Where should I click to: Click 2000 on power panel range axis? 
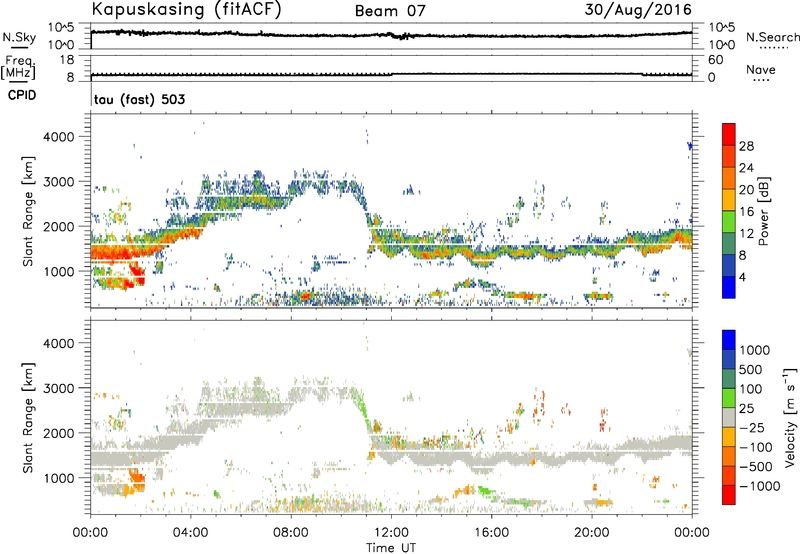(x=58, y=226)
